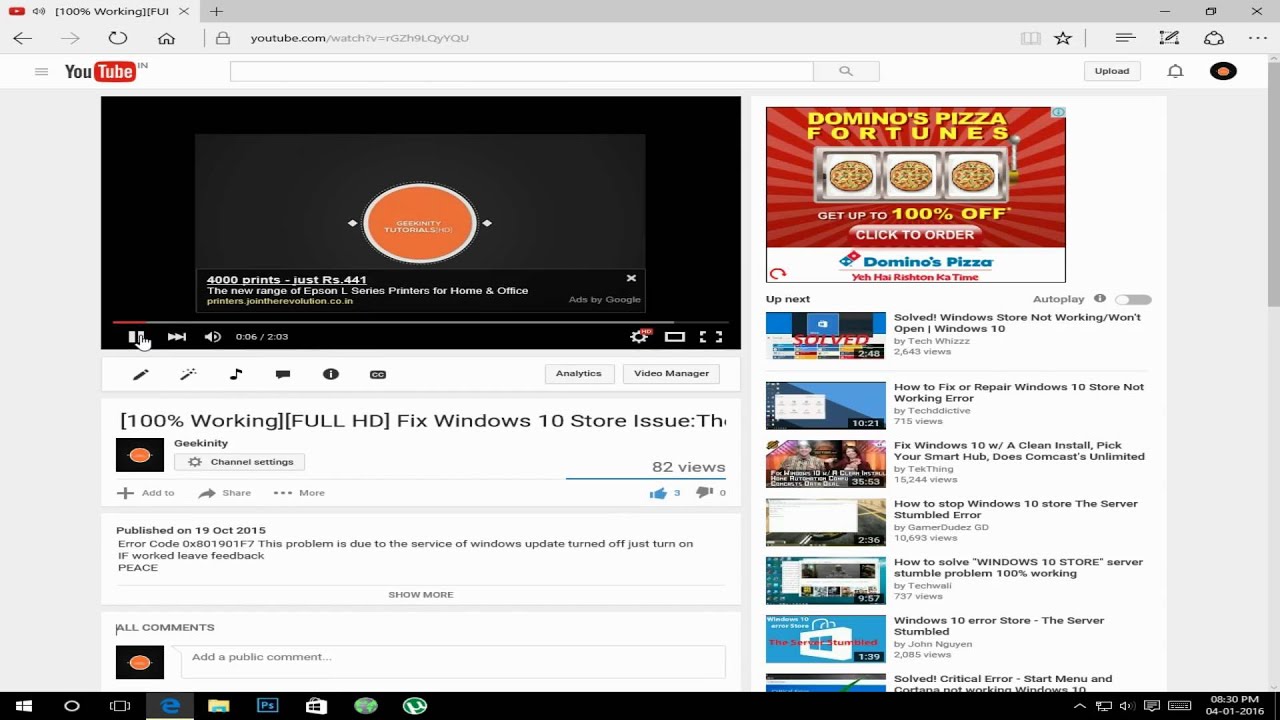The height and width of the screenshot is (720, 1280).
Task: Open the account avatar menu
Action: [1224, 71]
